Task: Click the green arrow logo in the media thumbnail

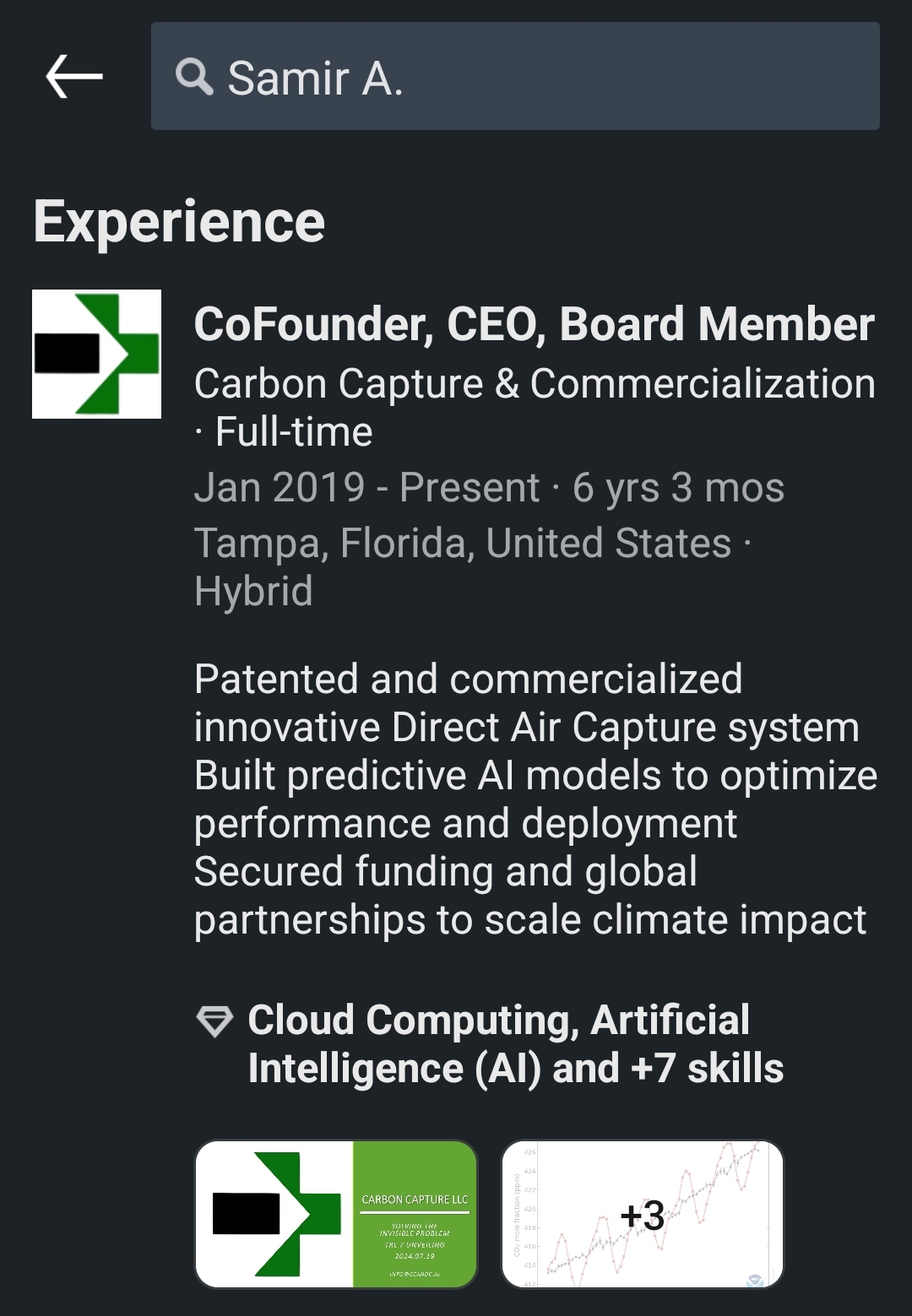Action: click(274, 1214)
